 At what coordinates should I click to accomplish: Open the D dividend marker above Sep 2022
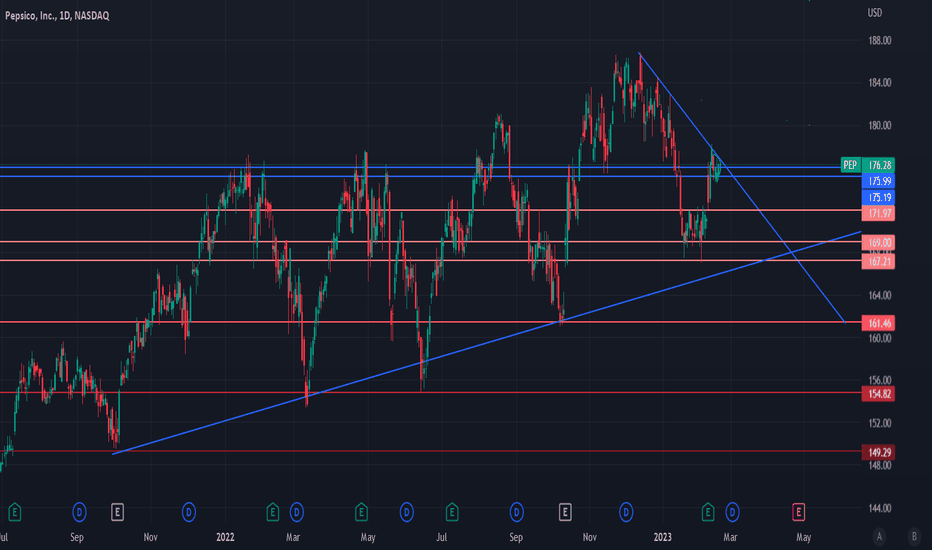point(517,511)
